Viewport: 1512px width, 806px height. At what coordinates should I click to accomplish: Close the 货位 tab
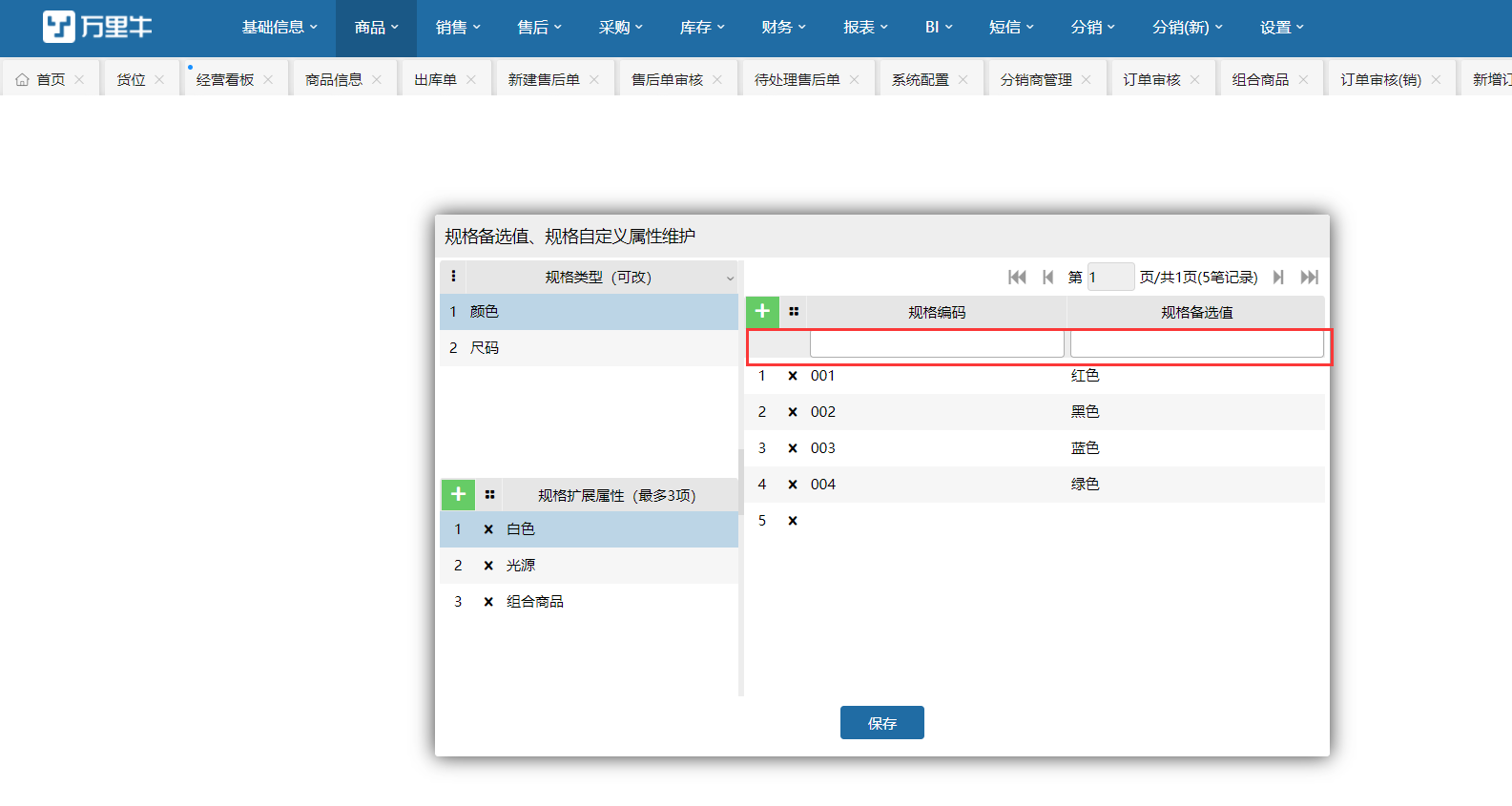coord(159,80)
